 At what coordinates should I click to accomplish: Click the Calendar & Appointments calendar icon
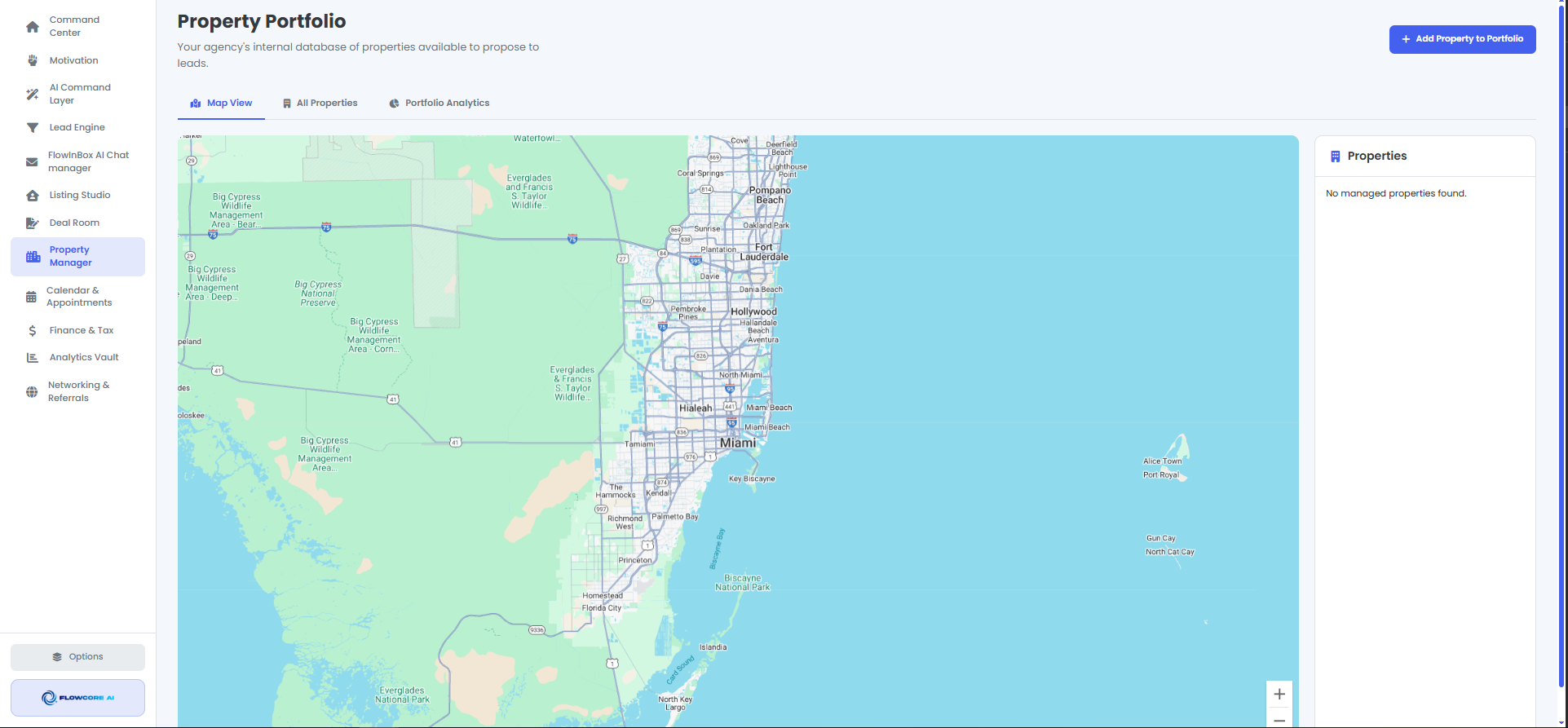[x=31, y=297]
